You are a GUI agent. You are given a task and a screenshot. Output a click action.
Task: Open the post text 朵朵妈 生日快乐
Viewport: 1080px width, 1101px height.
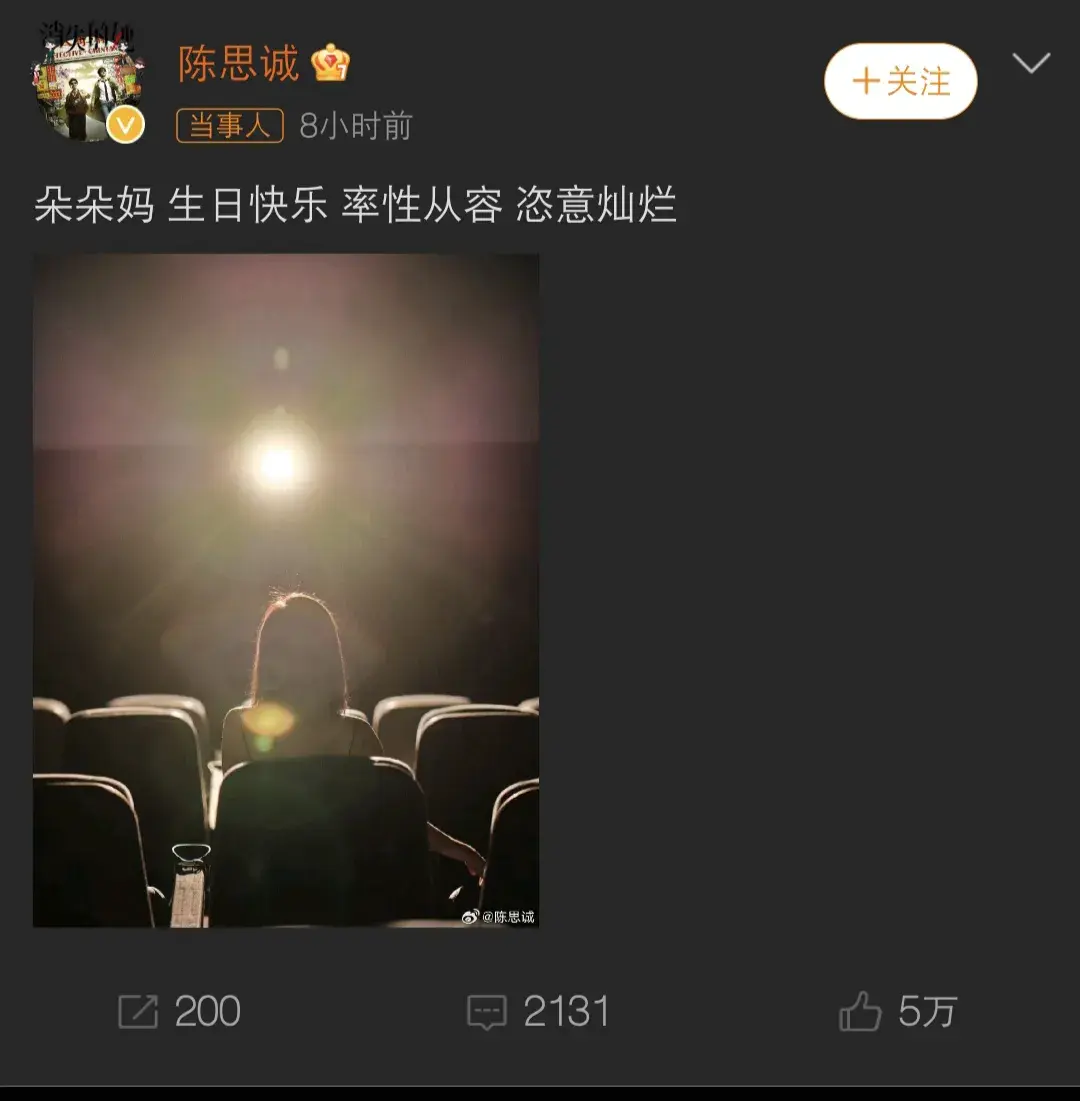click(181, 205)
